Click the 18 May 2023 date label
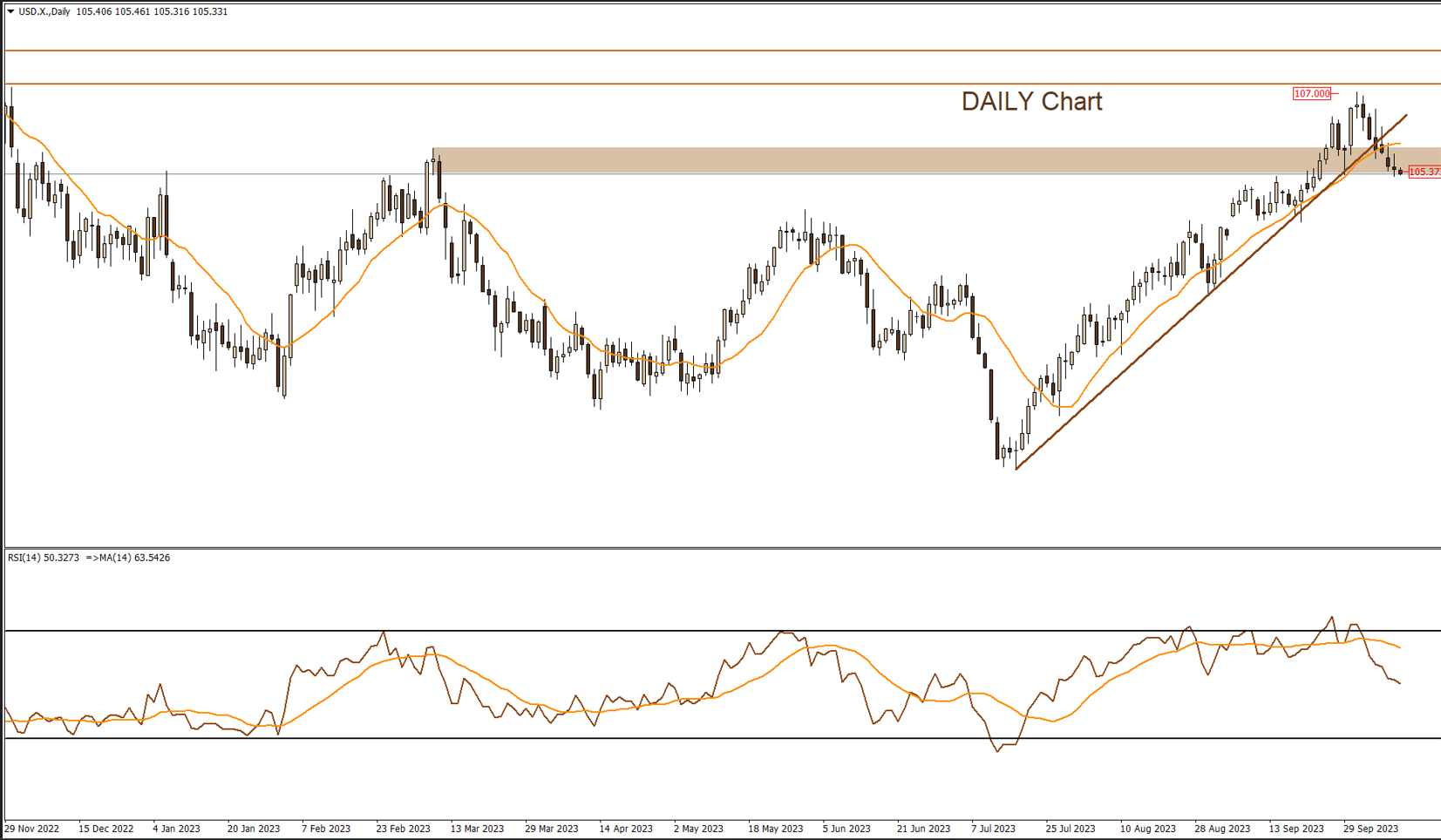Viewport: 1441px width, 840px height. pyautogui.click(x=775, y=829)
